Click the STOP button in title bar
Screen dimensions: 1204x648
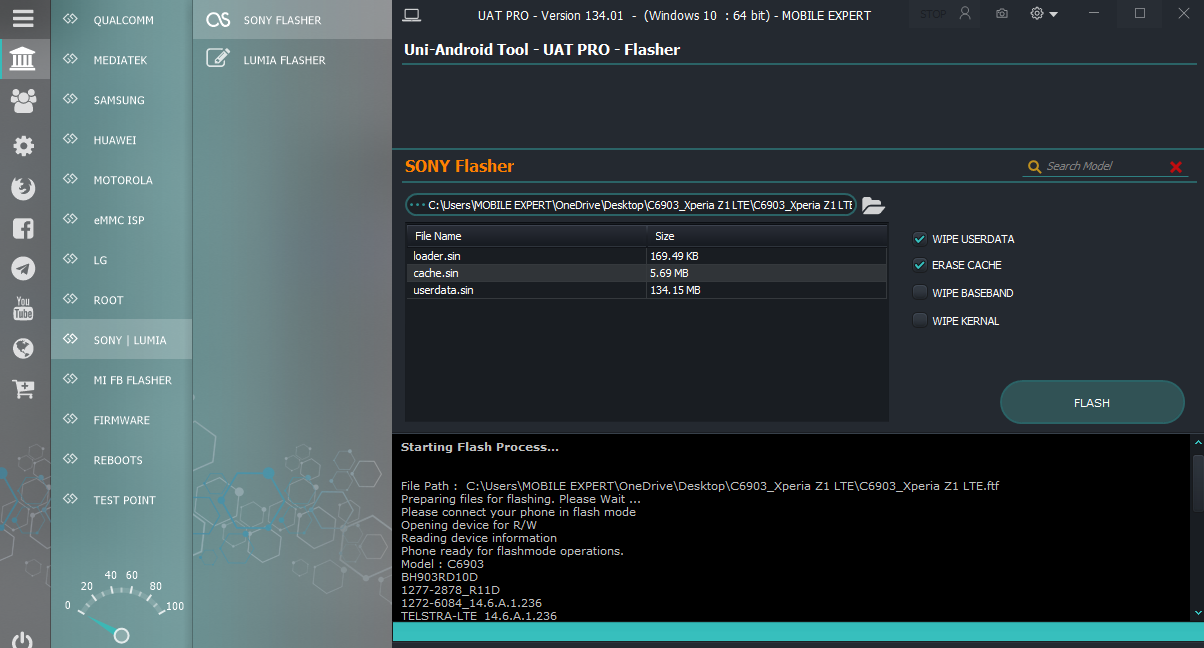coord(932,14)
